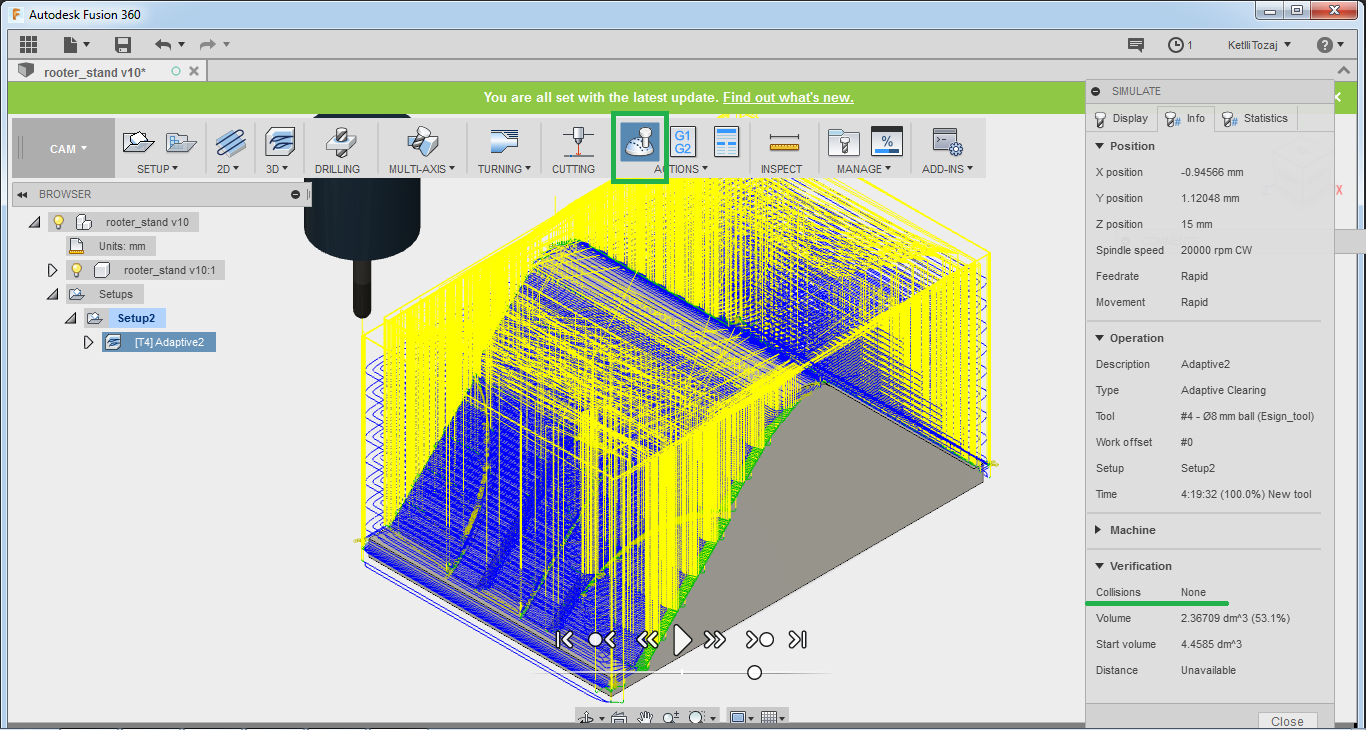Click the New Folder icon in Setup group
This screenshot has height=730, width=1366.
click(x=181, y=142)
